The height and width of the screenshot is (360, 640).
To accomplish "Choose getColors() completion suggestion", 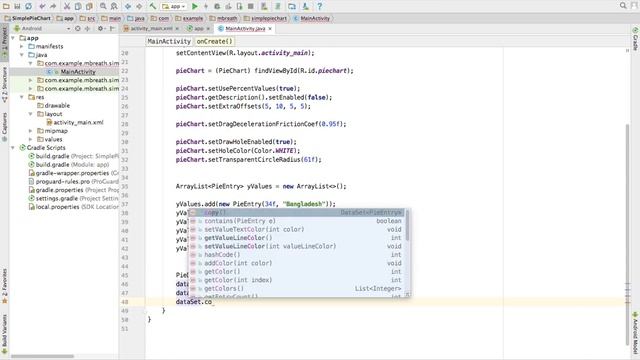I will pos(297,289).
